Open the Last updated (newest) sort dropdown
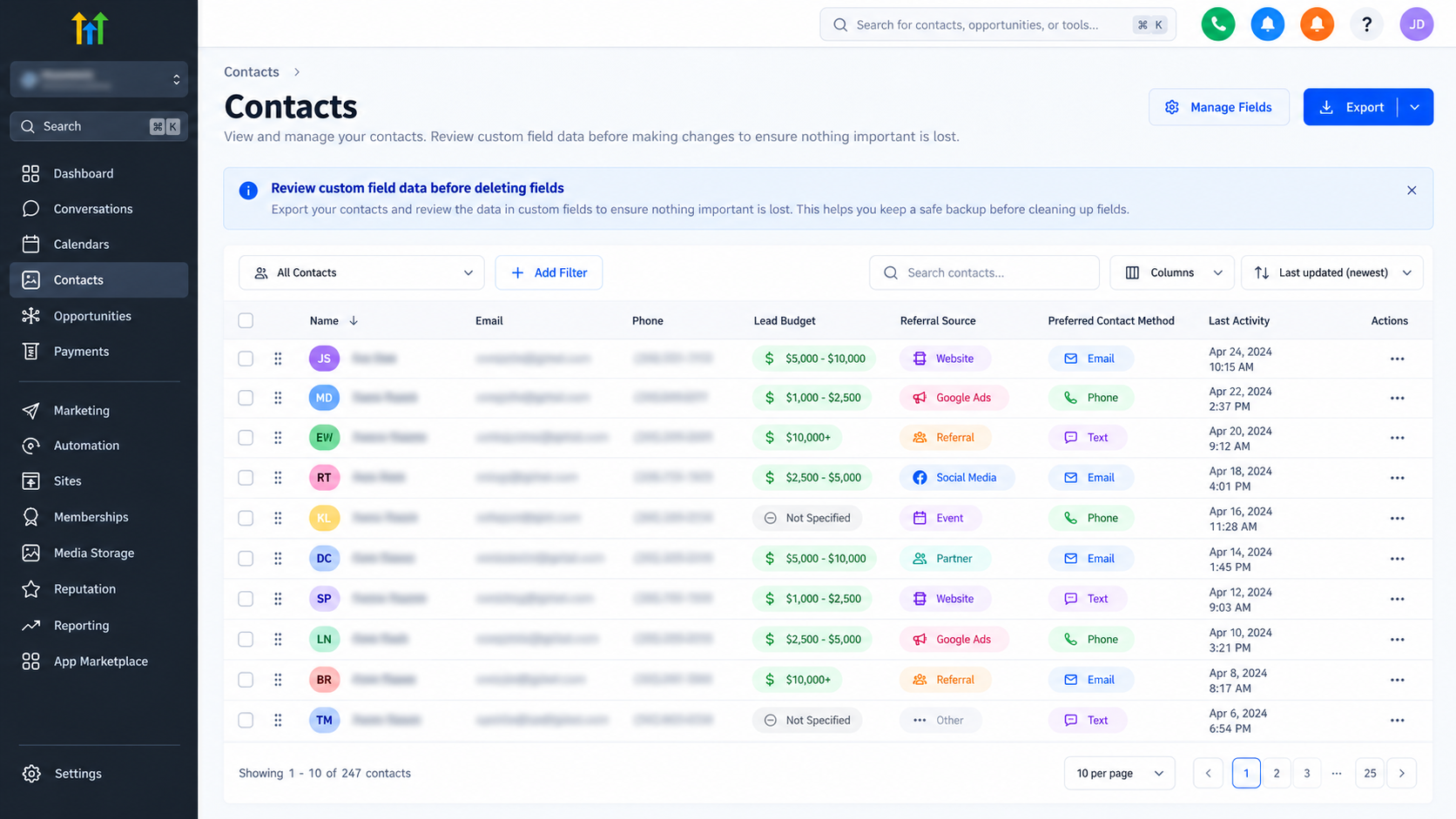The width and height of the screenshot is (1456, 819). (1331, 272)
